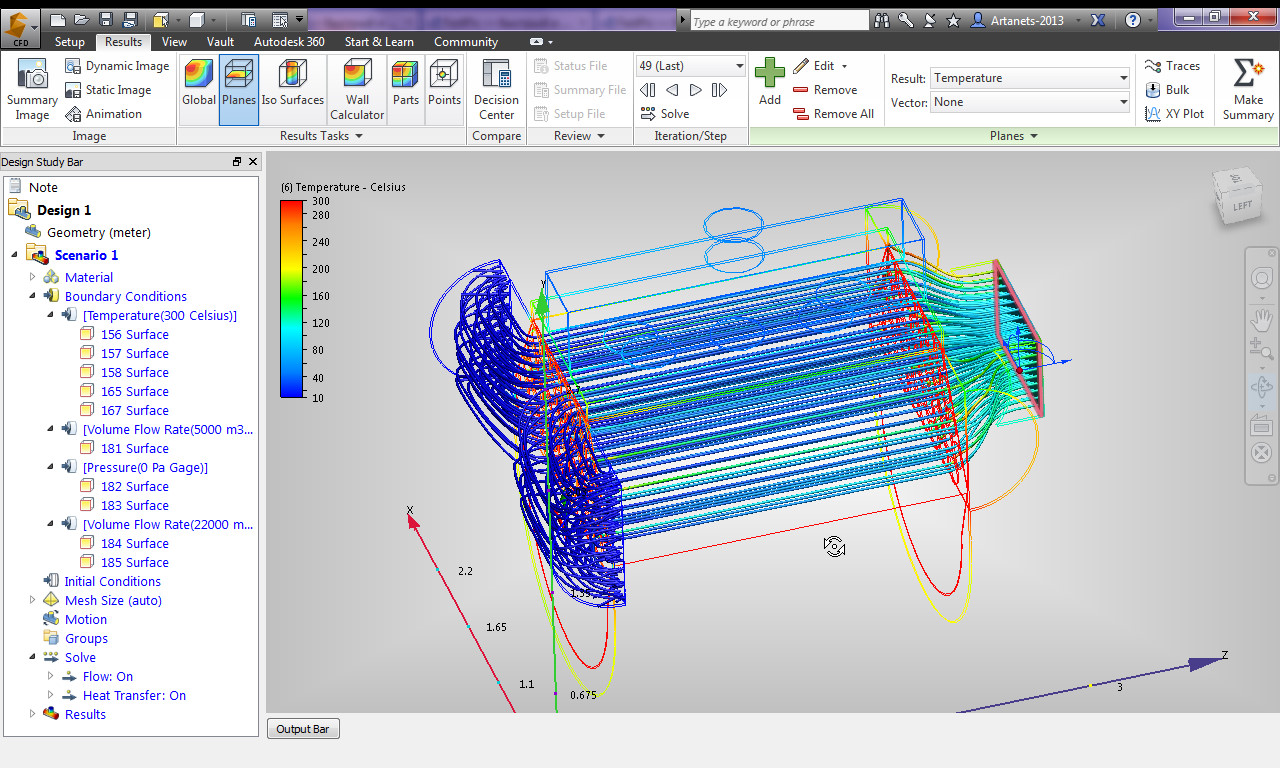
Task: Open the Vault ribbon tab
Action: tap(220, 42)
